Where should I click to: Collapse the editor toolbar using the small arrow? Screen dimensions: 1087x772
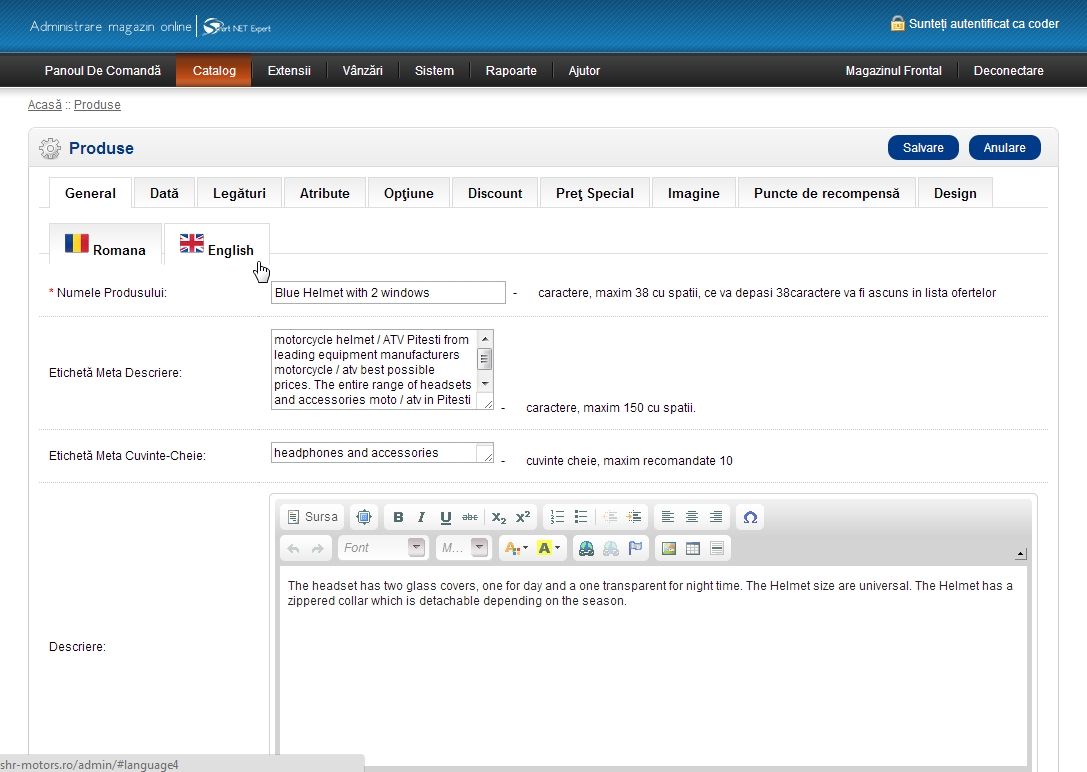pyautogui.click(x=1020, y=553)
